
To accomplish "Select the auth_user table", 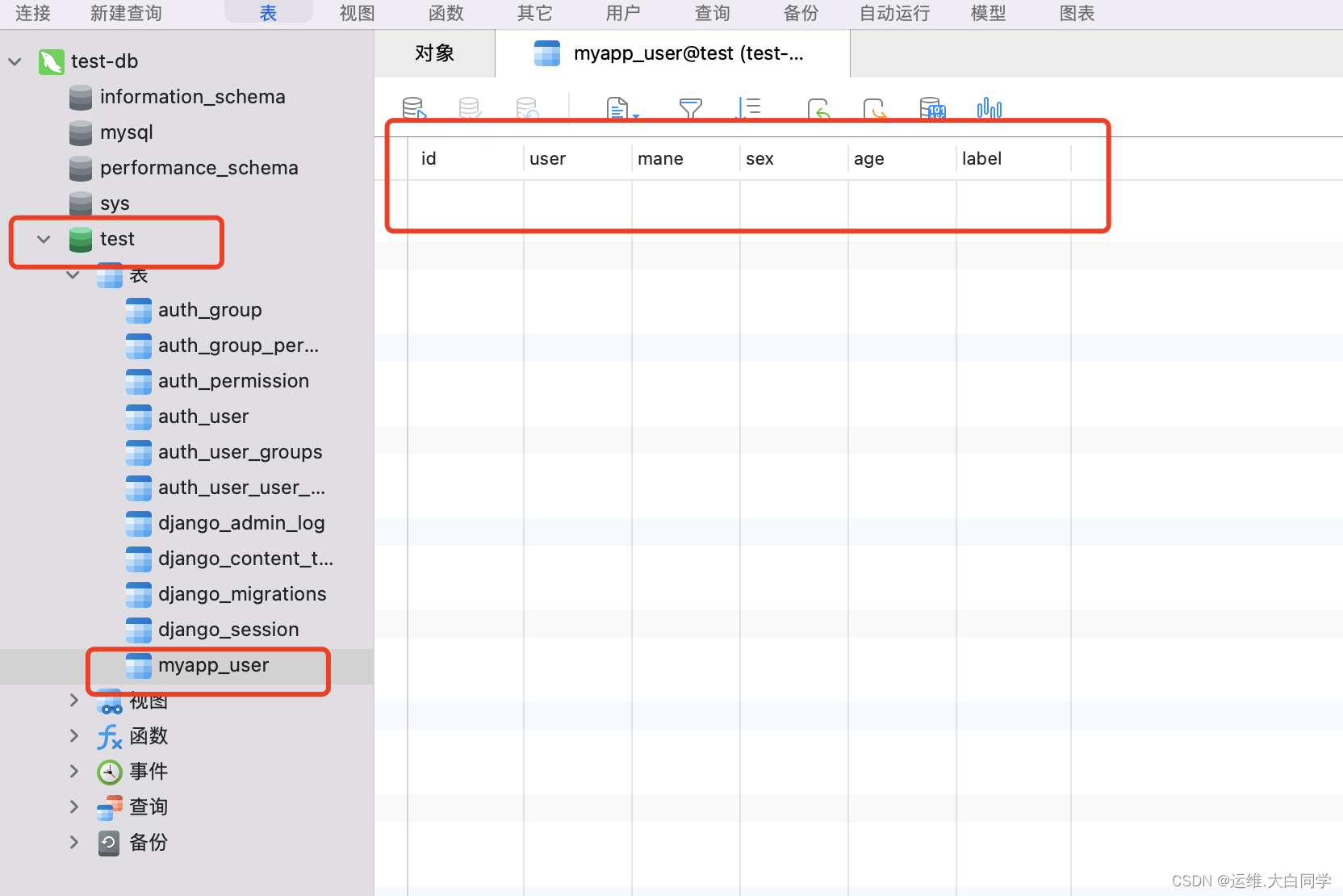I will tap(187, 417).
